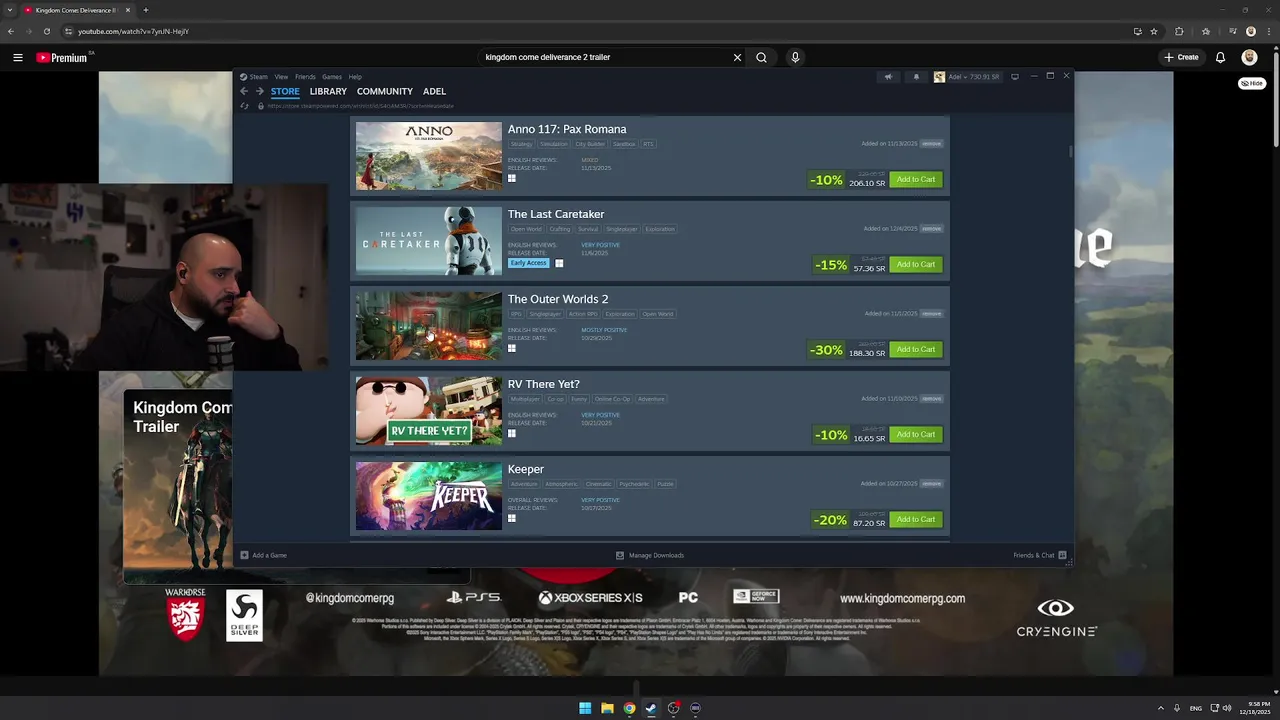Open The Last Caretaker title link
This screenshot has width=1280, height=720.
pyautogui.click(x=556, y=214)
